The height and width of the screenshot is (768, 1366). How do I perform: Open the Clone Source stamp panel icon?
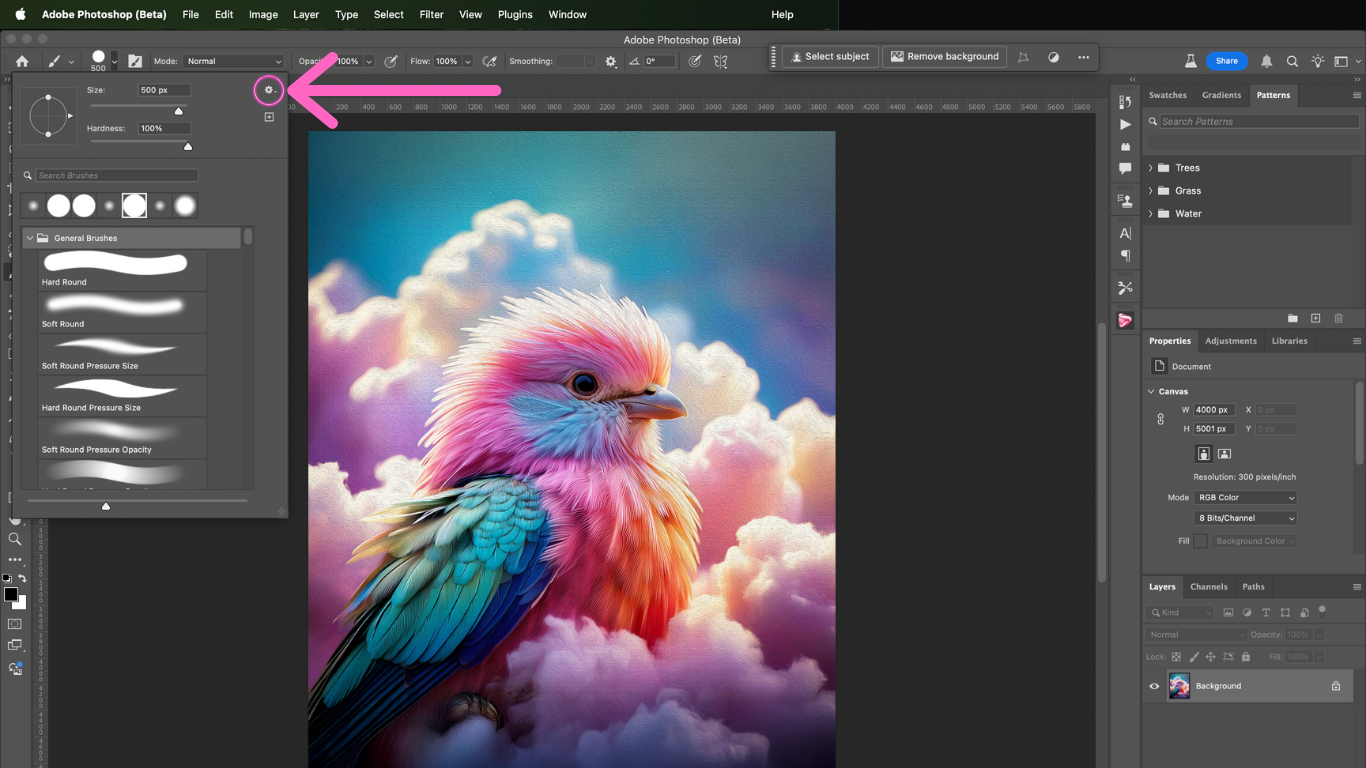click(1125, 200)
